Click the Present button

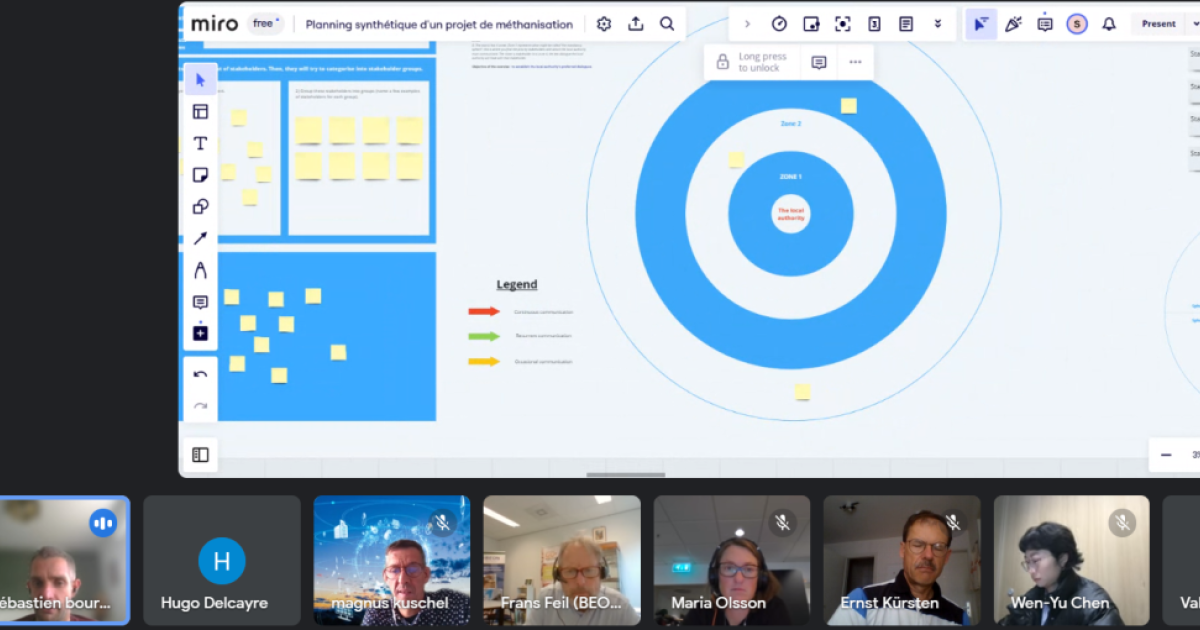click(1159, 24)
